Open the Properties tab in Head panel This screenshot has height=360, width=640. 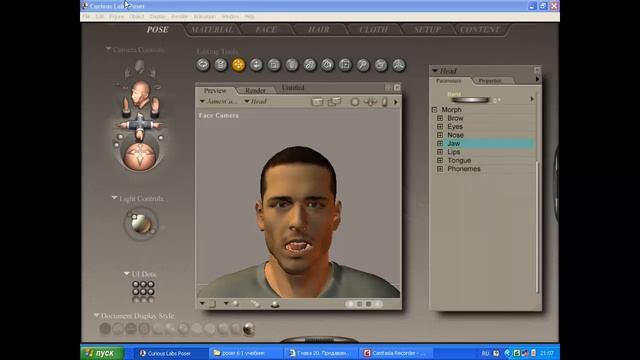tap(490, 81)
